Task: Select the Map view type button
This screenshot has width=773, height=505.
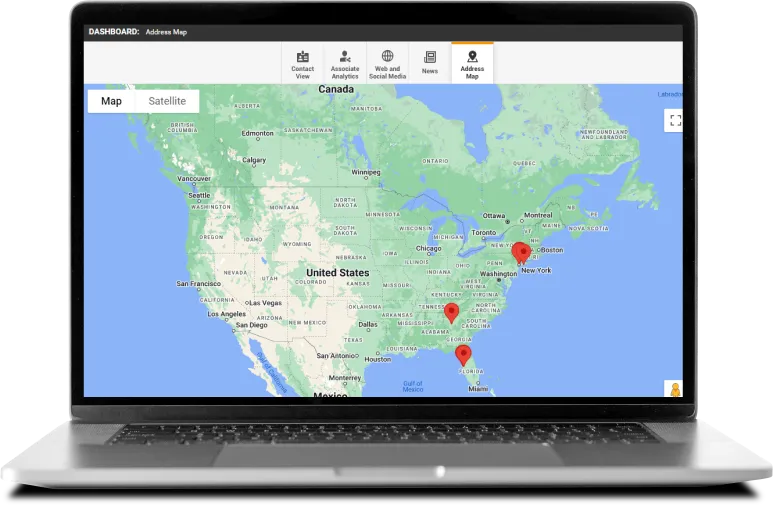Action: pos(111,101)
